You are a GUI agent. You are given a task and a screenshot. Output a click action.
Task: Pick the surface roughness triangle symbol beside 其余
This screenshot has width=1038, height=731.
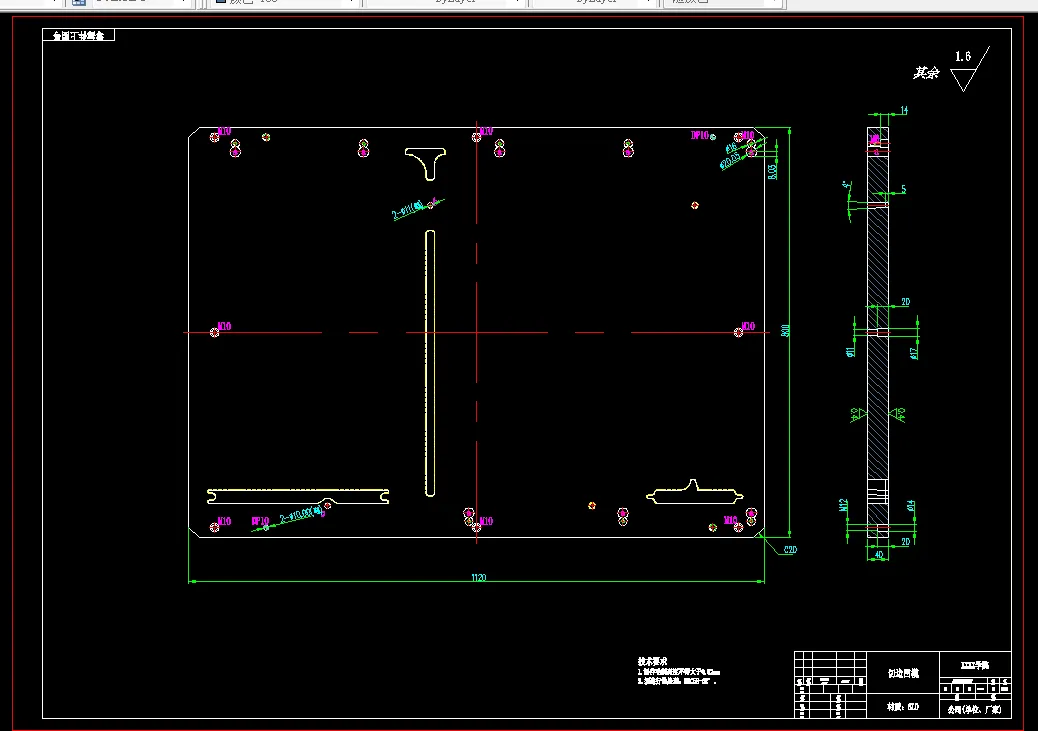click(x=970, y=70)
